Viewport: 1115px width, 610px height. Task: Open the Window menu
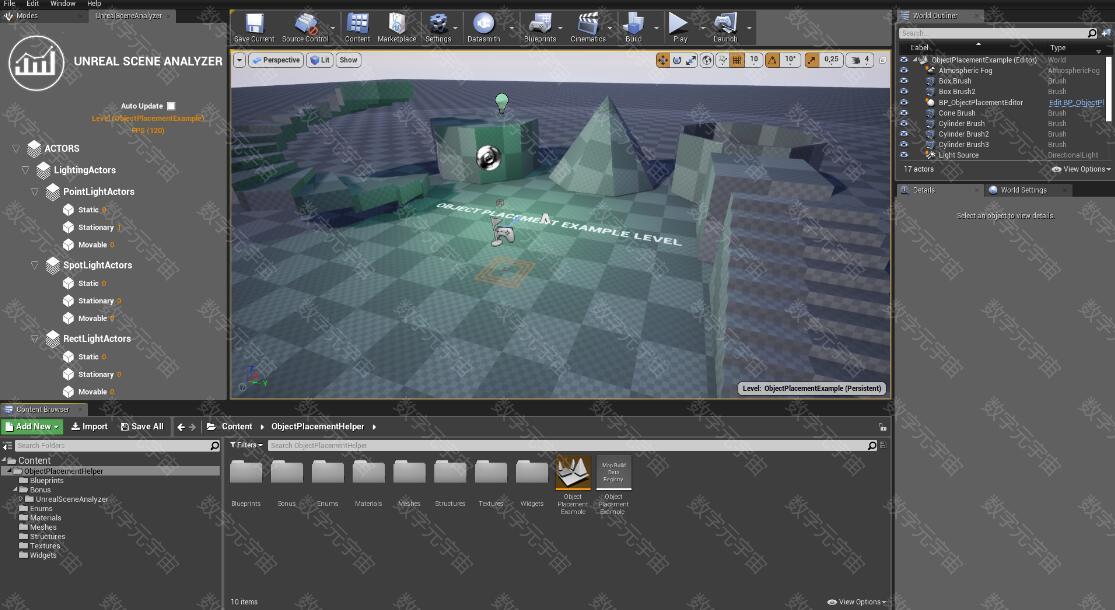pos(63,4)
